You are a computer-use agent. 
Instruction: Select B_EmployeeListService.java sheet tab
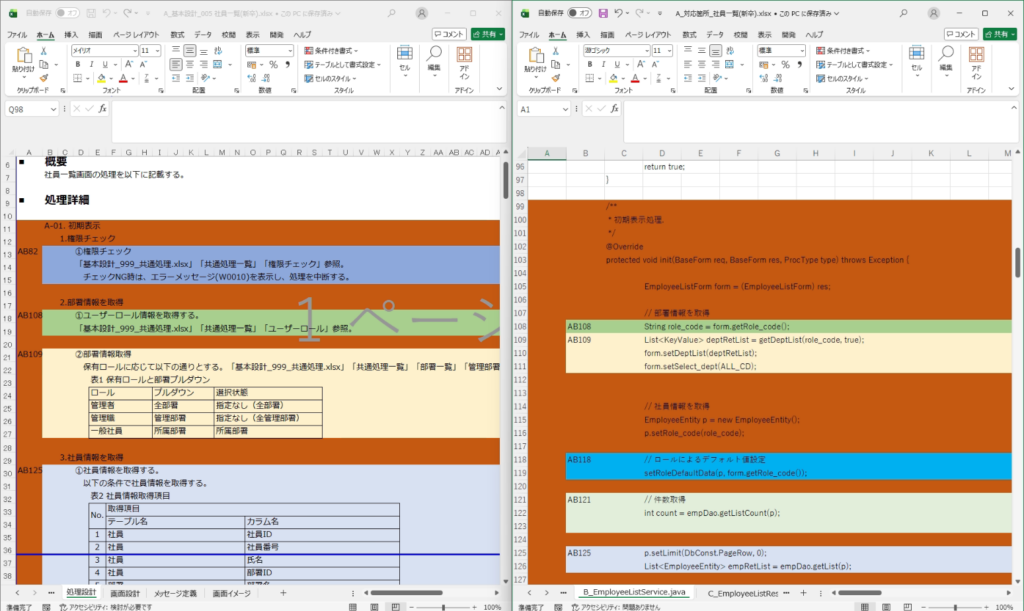(x=634, y=592)
